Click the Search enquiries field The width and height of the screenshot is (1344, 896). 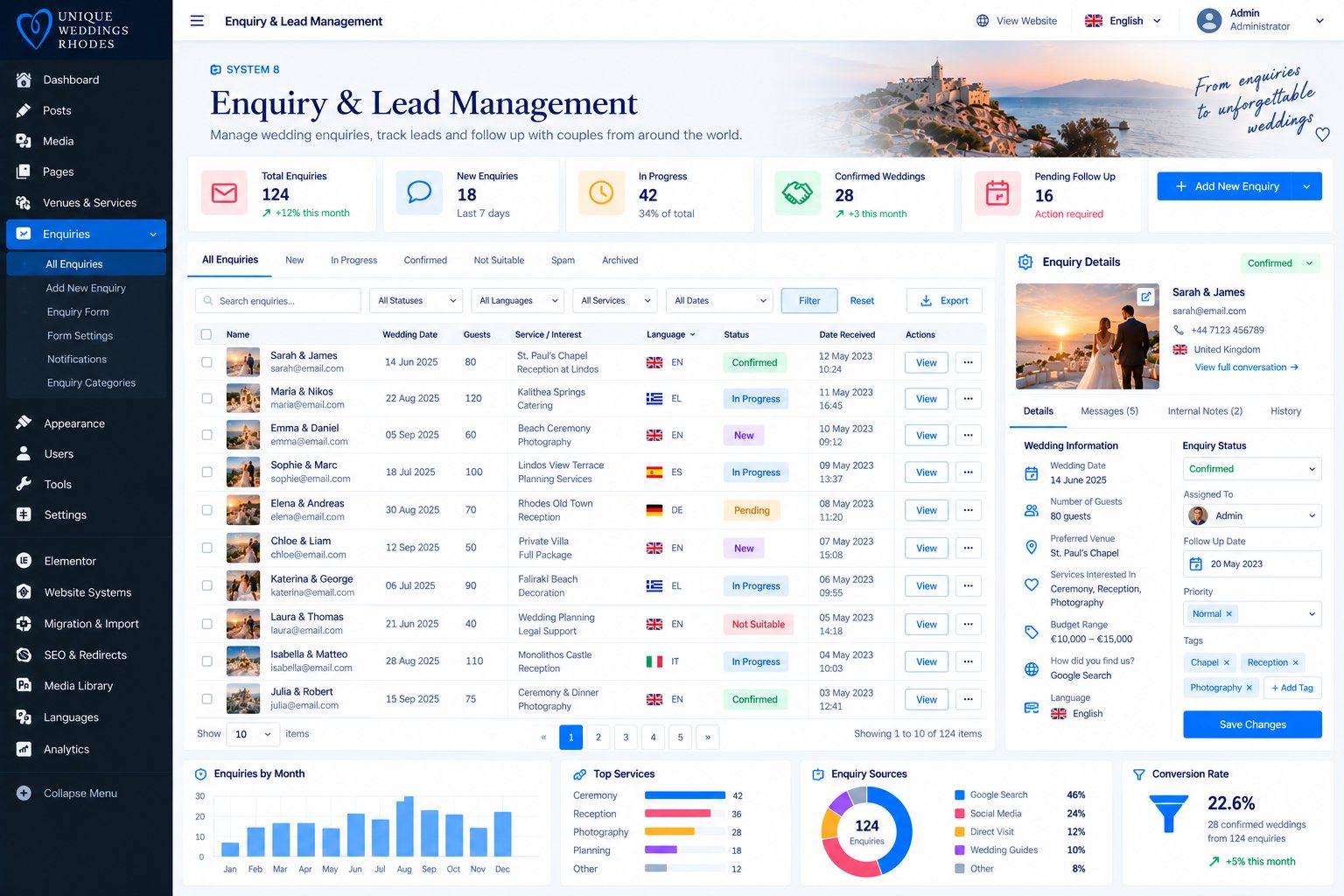click(278, 301)
